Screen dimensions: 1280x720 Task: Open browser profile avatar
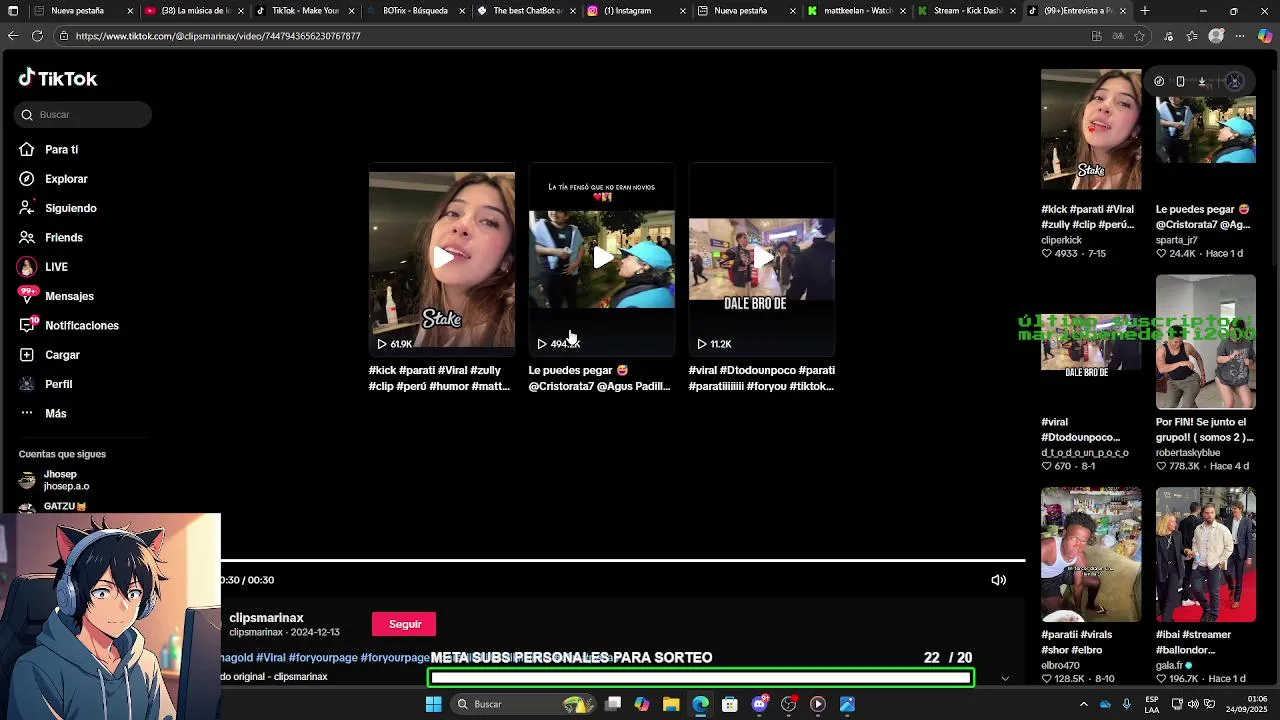1216,36
